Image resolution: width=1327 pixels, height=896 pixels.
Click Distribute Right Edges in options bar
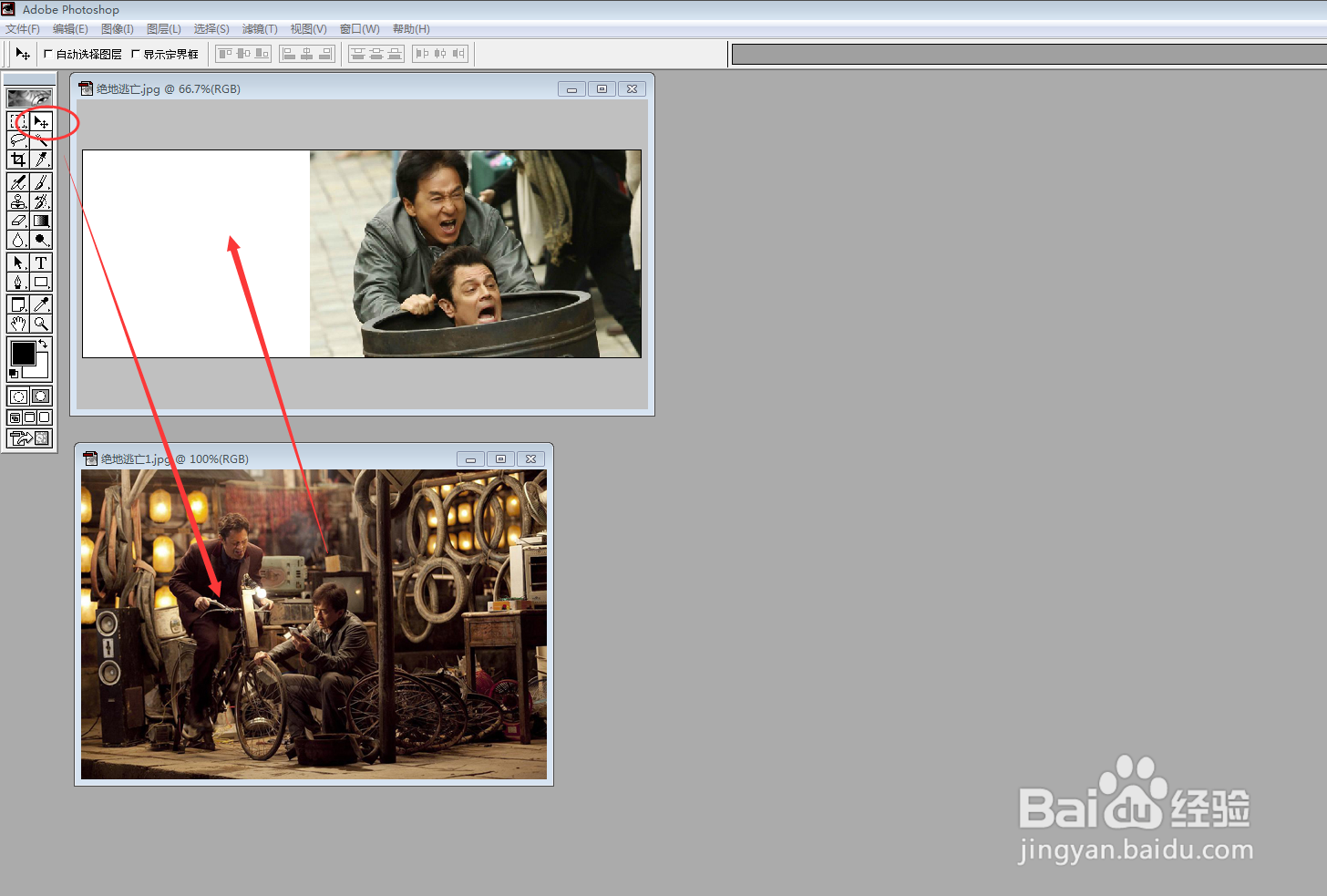point(458,54)
